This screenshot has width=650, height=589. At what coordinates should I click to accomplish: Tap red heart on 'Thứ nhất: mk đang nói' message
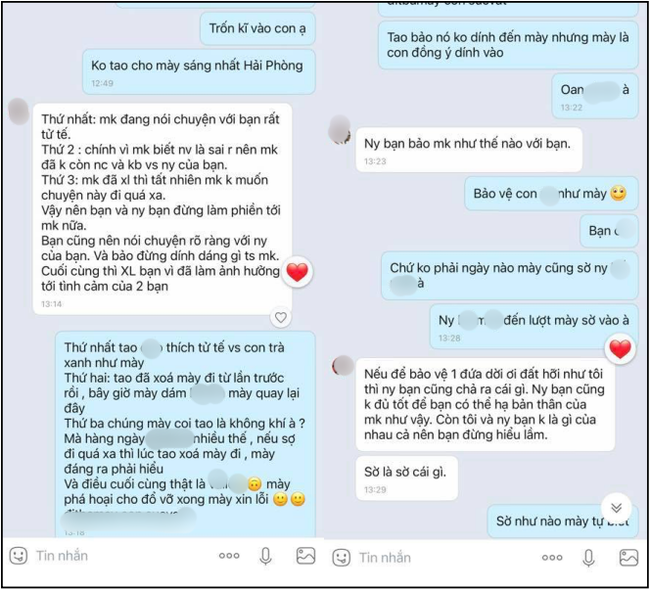click(297, 272)
